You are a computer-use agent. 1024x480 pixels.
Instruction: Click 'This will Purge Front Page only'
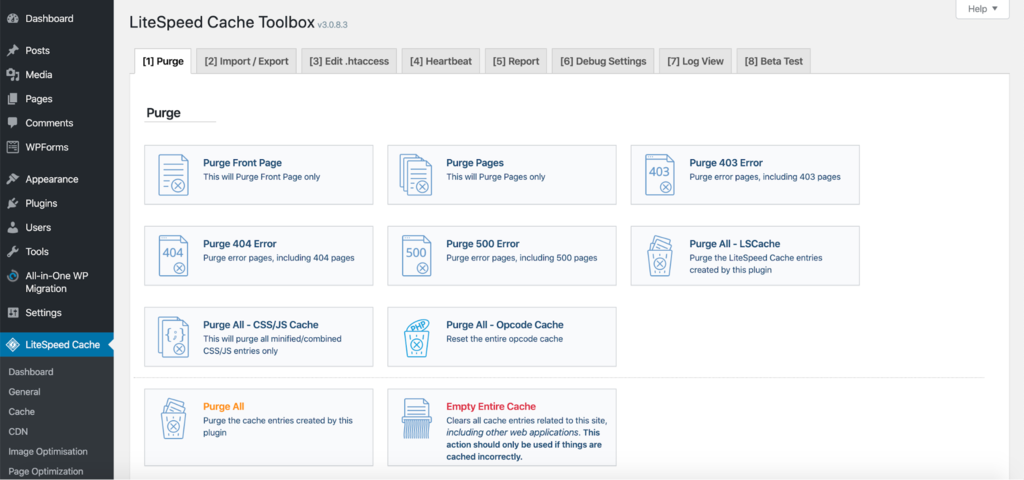tap(262, 177)
